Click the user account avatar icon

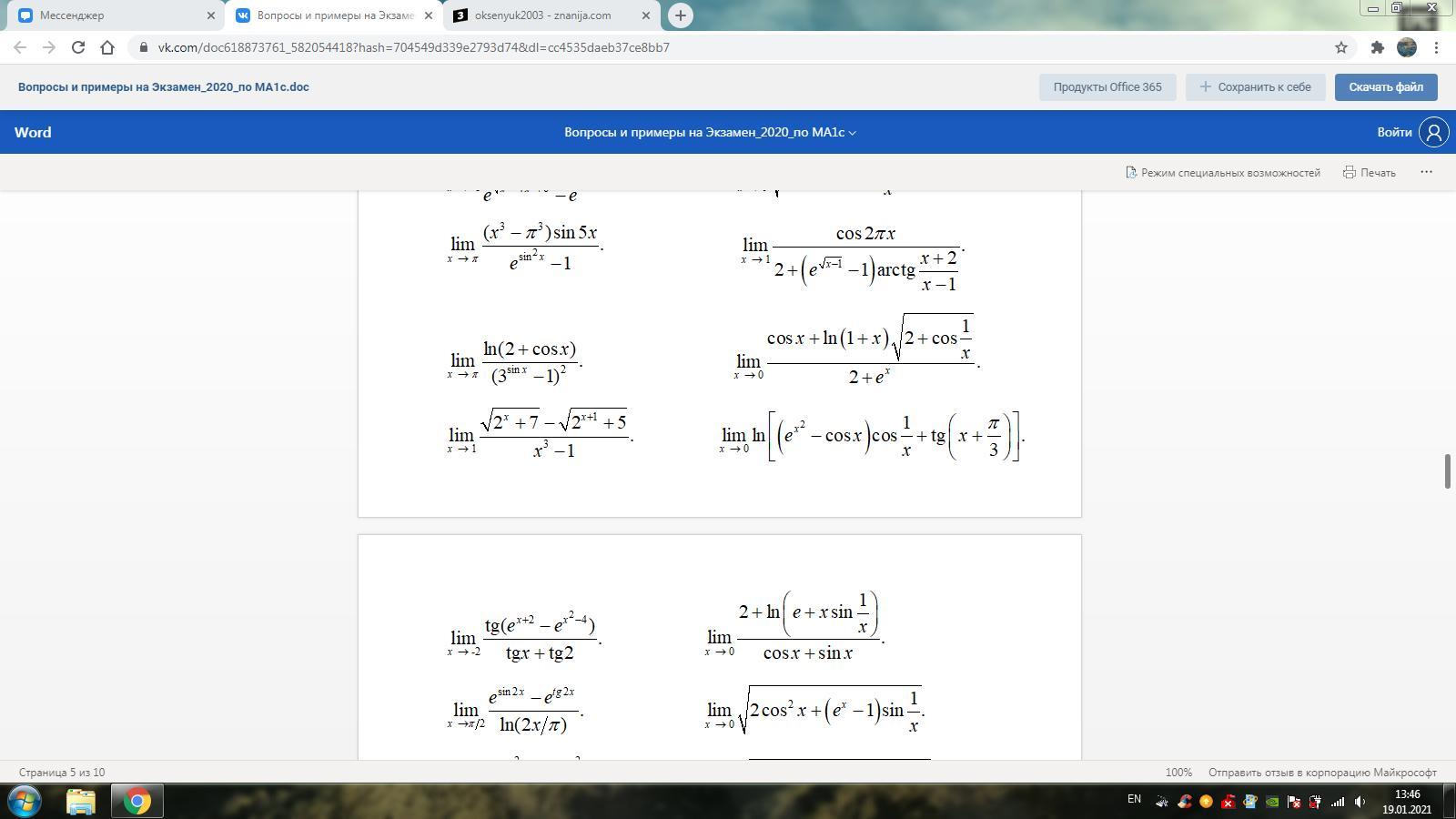[1434, 133]
